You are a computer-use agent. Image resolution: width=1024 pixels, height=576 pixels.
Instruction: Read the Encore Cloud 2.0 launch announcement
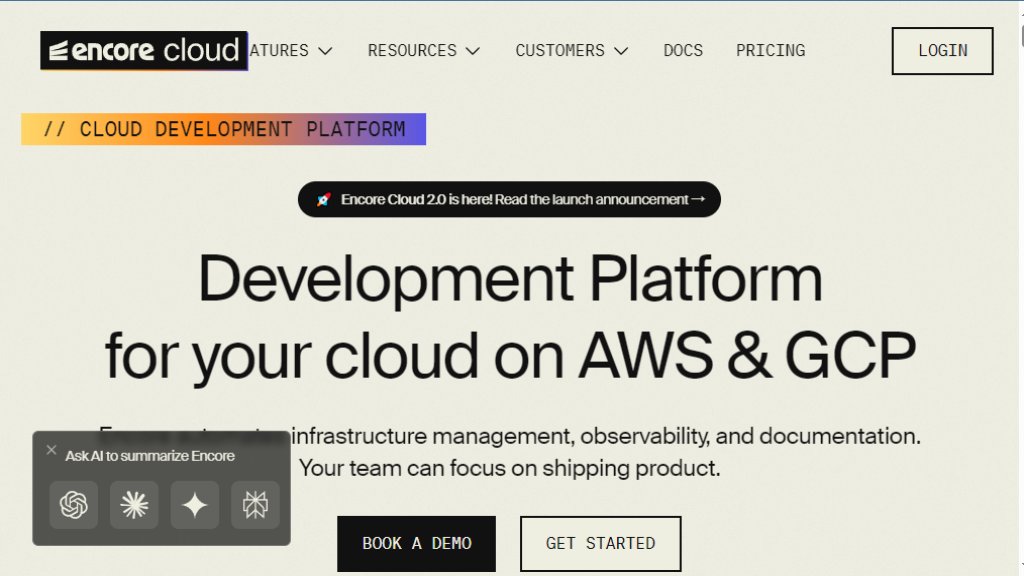tap(509, 199)
